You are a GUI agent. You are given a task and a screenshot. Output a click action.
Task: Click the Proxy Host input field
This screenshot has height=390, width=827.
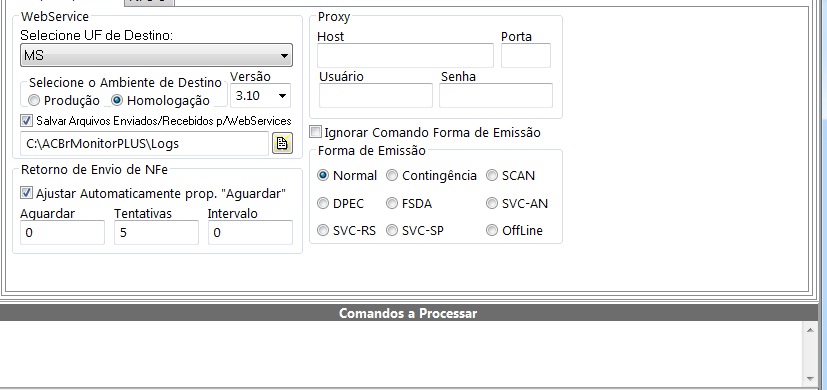405,55
